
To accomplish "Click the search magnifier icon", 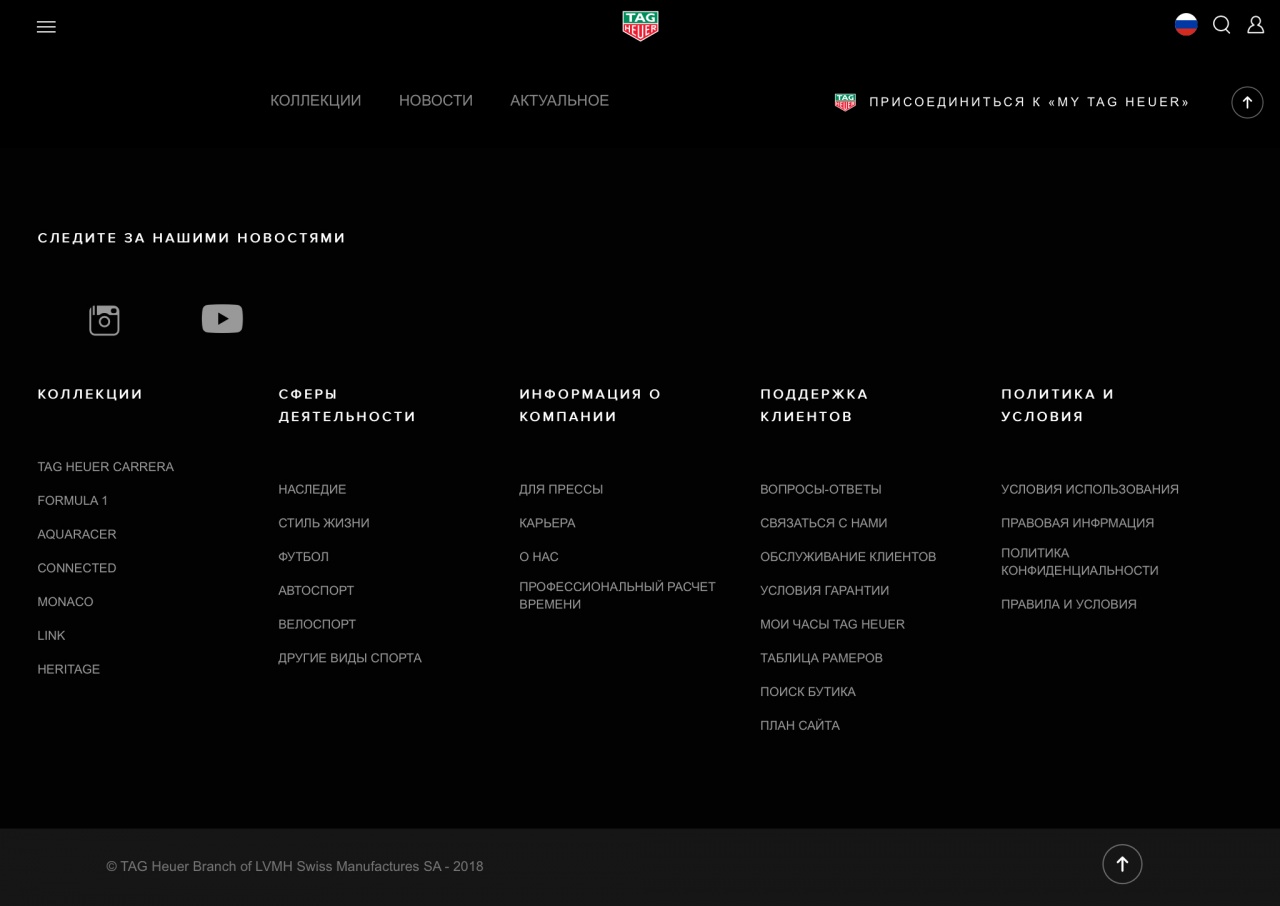I will coord(1221,25).
